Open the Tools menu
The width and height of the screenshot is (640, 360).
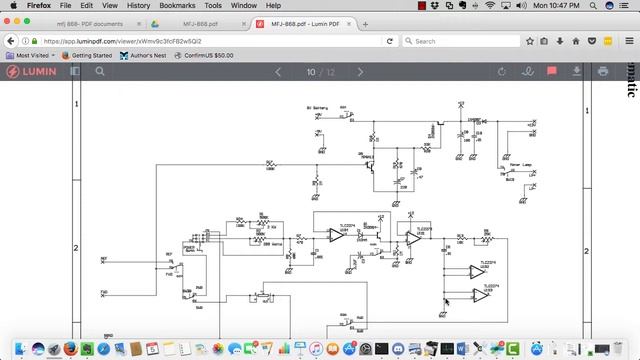[x=213, y=5]
